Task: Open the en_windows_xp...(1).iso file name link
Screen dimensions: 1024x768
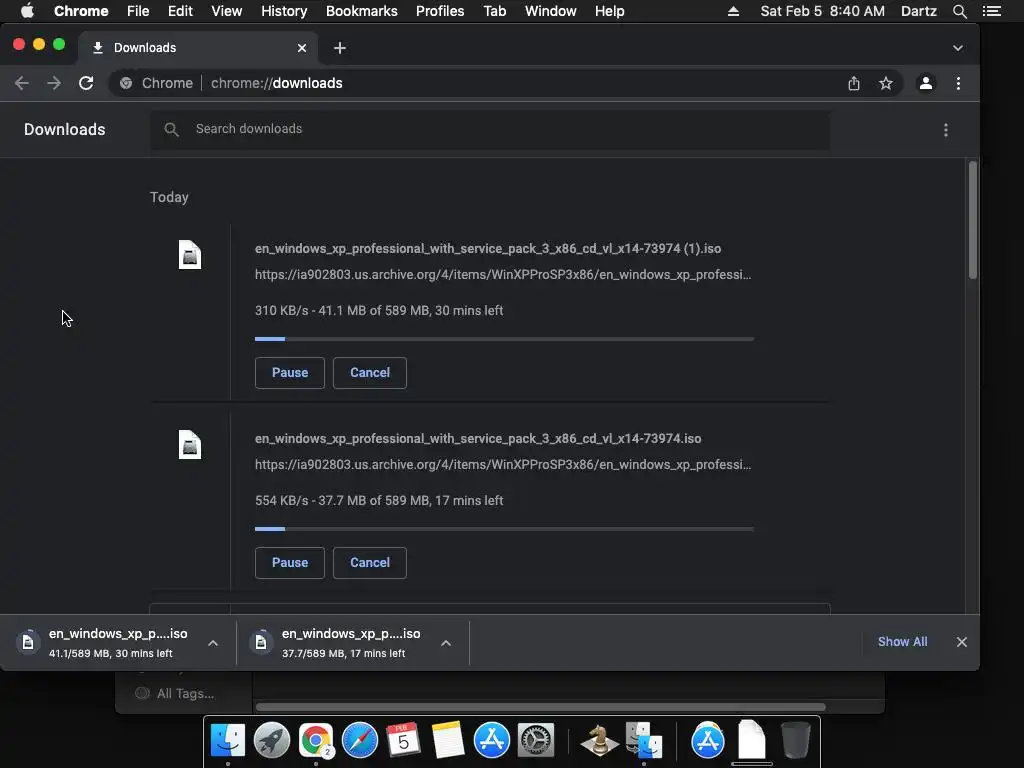Action: [488, 249]
